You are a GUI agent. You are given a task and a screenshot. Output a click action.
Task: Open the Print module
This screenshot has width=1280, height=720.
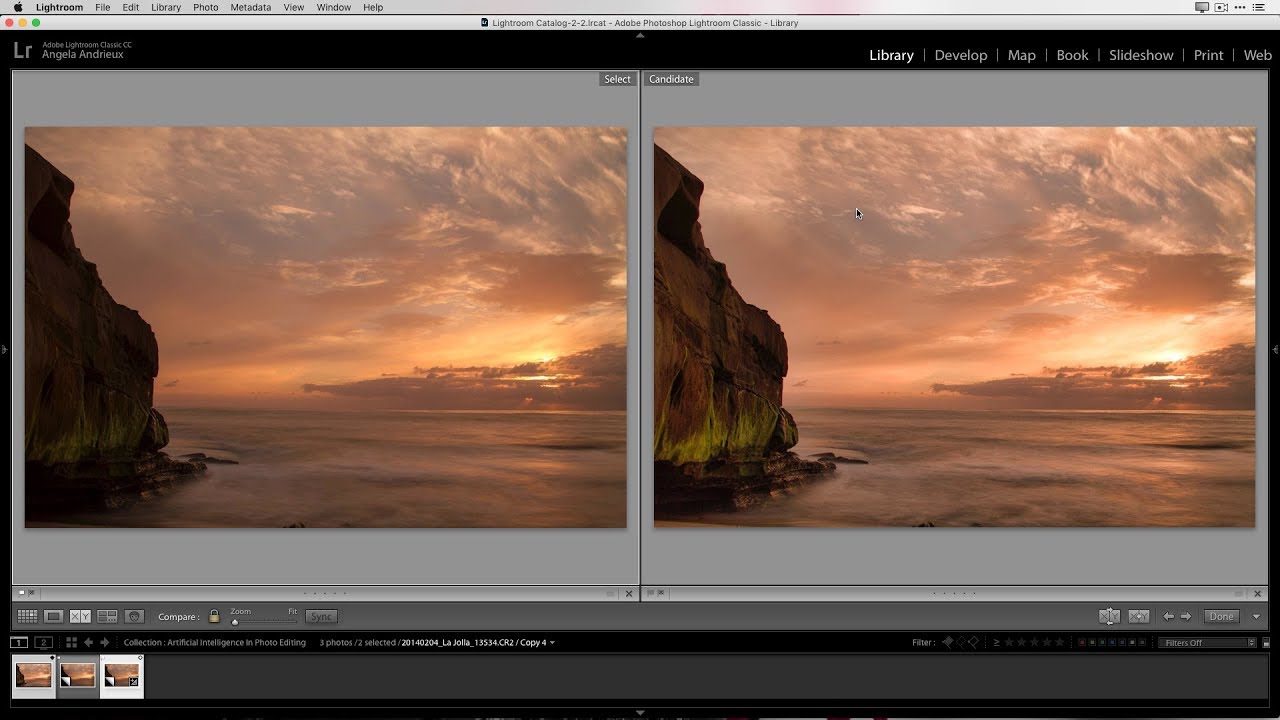[1208, 55]
